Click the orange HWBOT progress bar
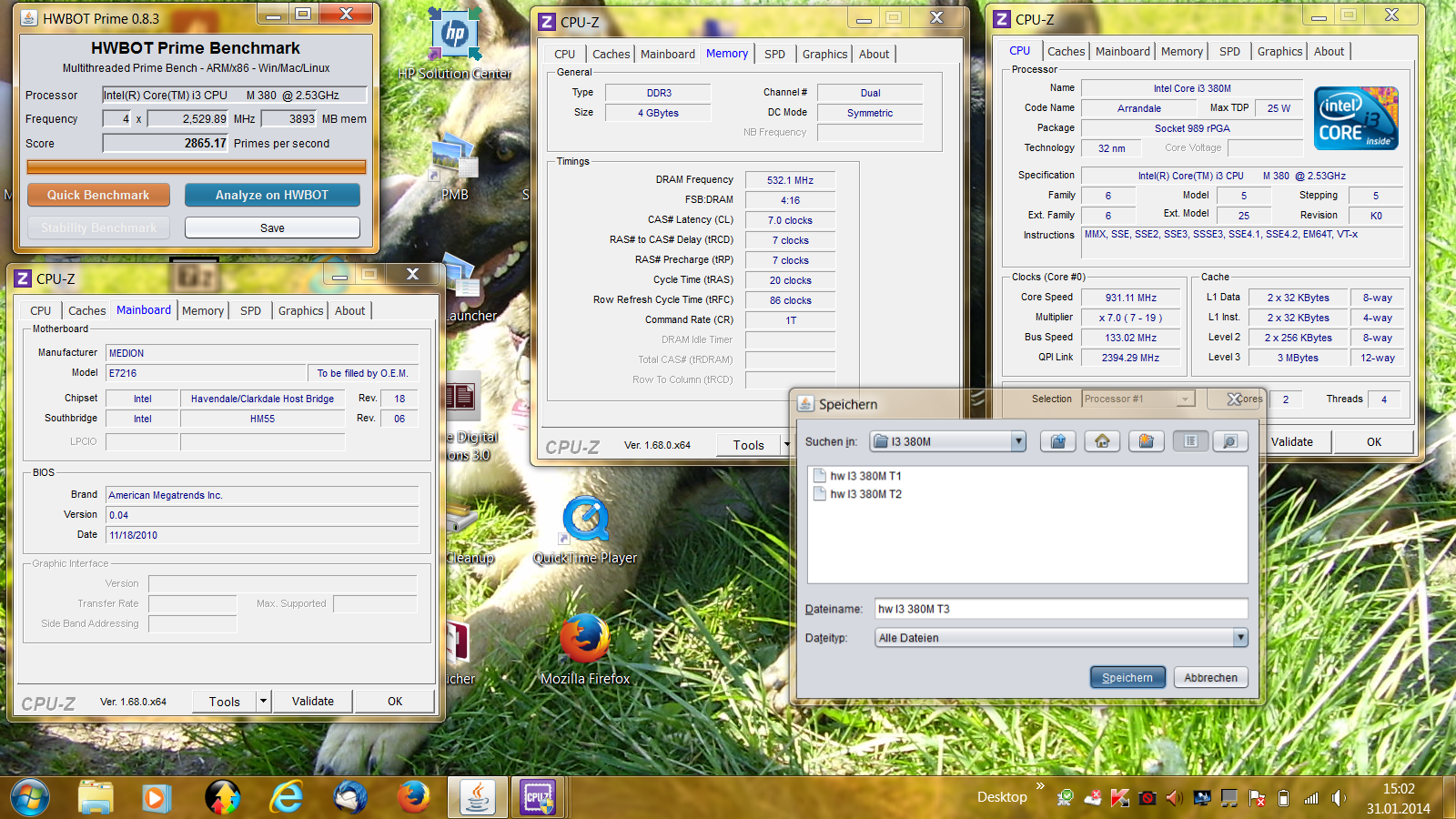 pyautogui.click(x=197, y=167)
